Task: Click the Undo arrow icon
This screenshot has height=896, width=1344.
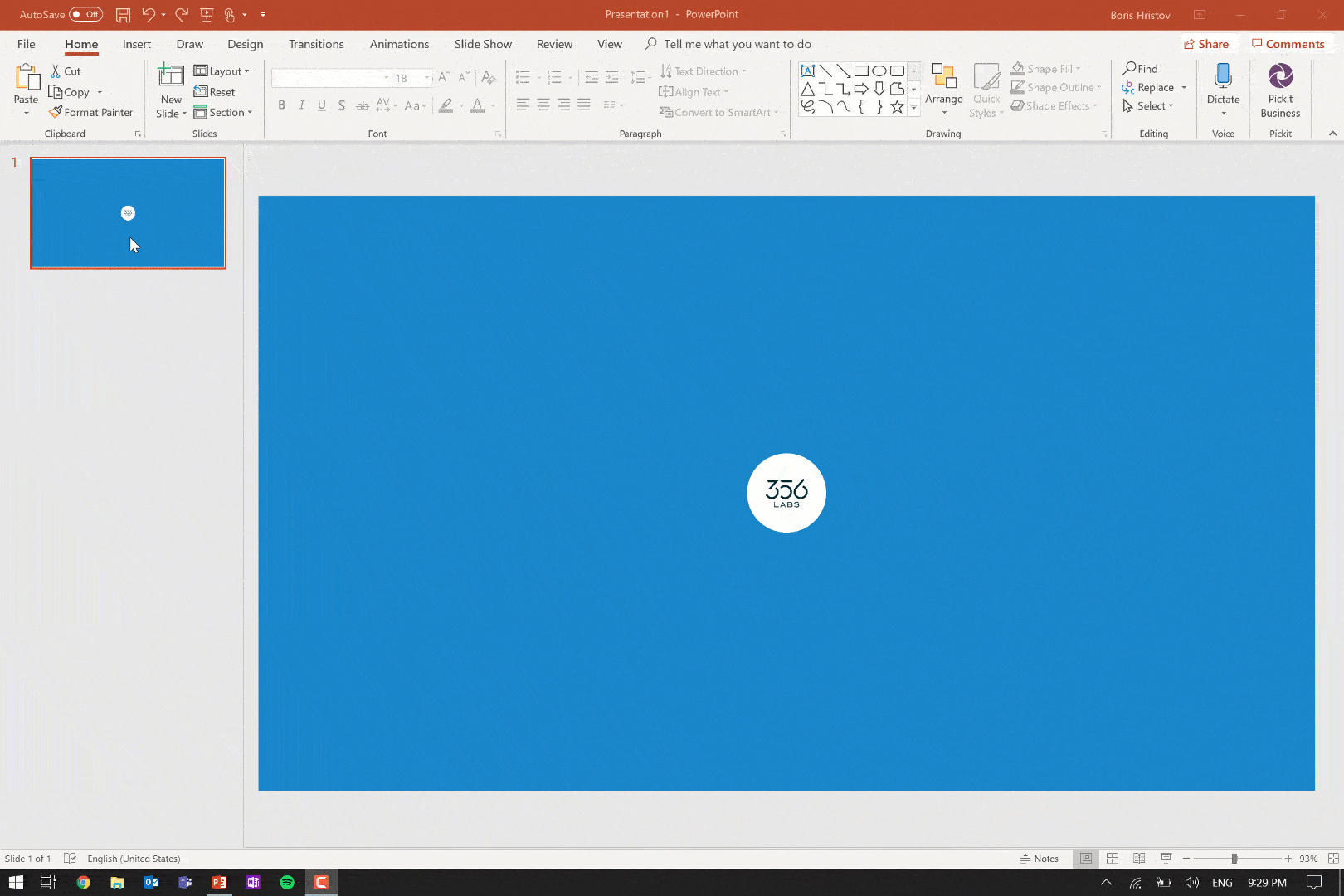Action: coord(148,14)
